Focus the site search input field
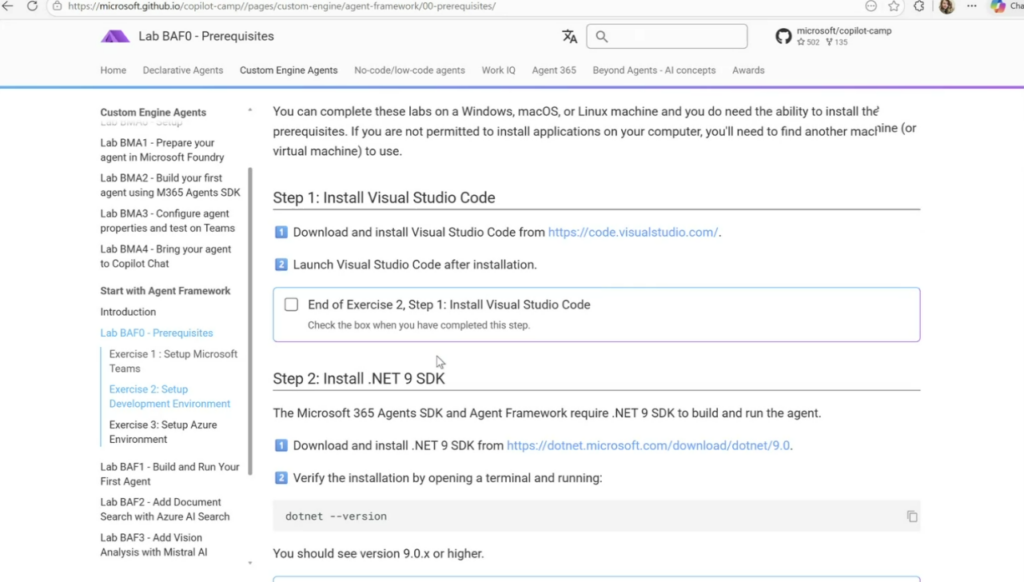Screen dimensions: 1024x582 (x=677, y=37)
